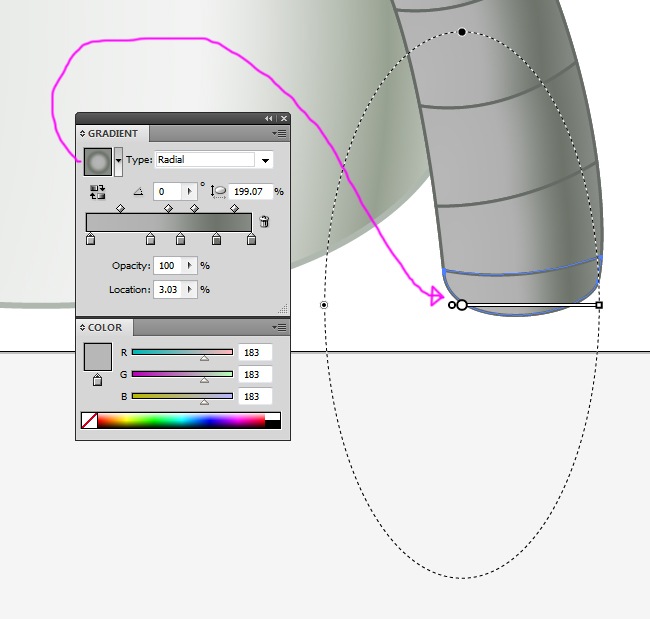Click the white swatch at spectrum end
This screenshot has width=650, height=619.
click(273, 417)
